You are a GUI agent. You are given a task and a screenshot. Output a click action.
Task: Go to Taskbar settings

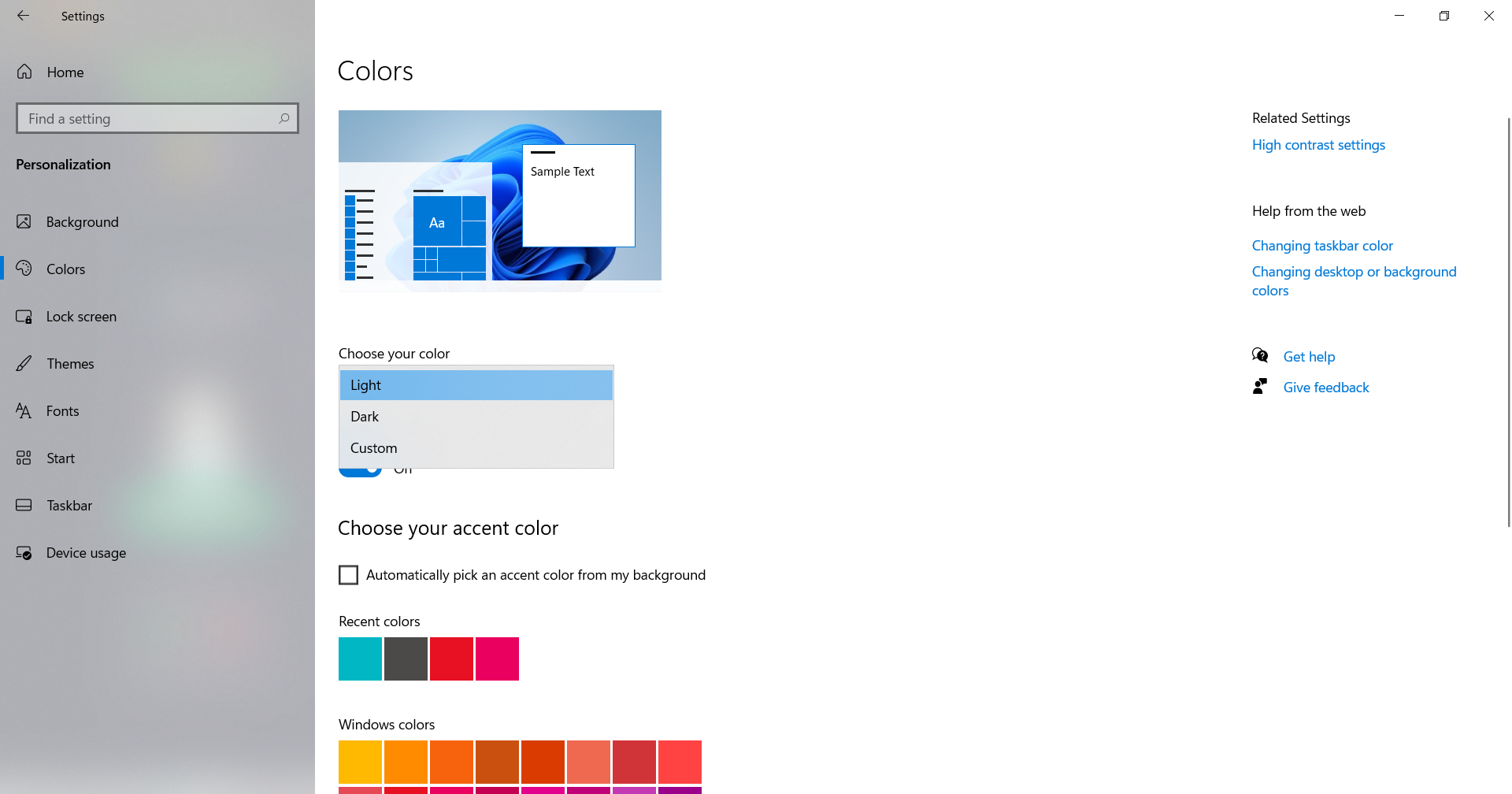click(157, 506)
